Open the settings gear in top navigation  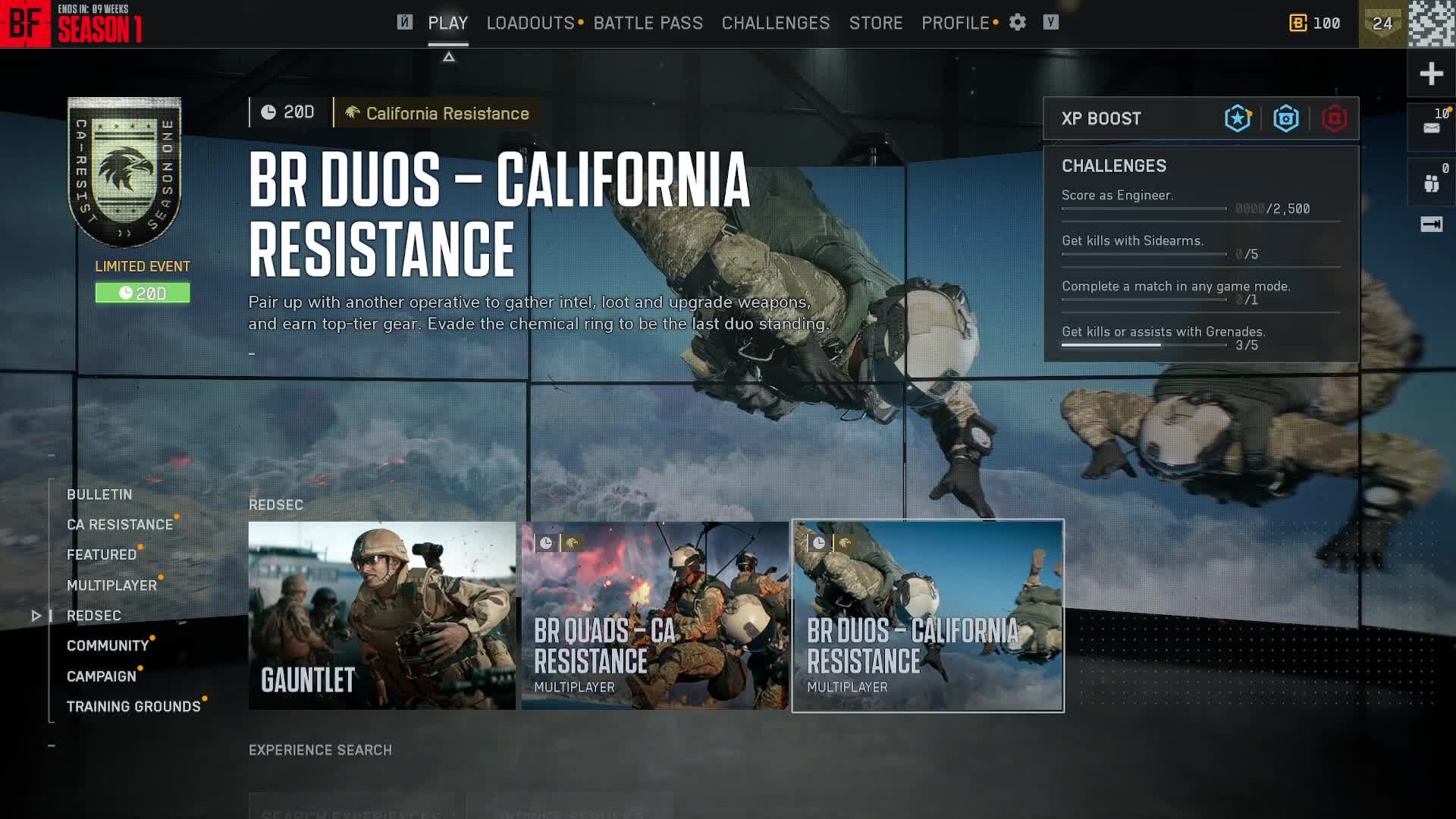click(1017, 23)
